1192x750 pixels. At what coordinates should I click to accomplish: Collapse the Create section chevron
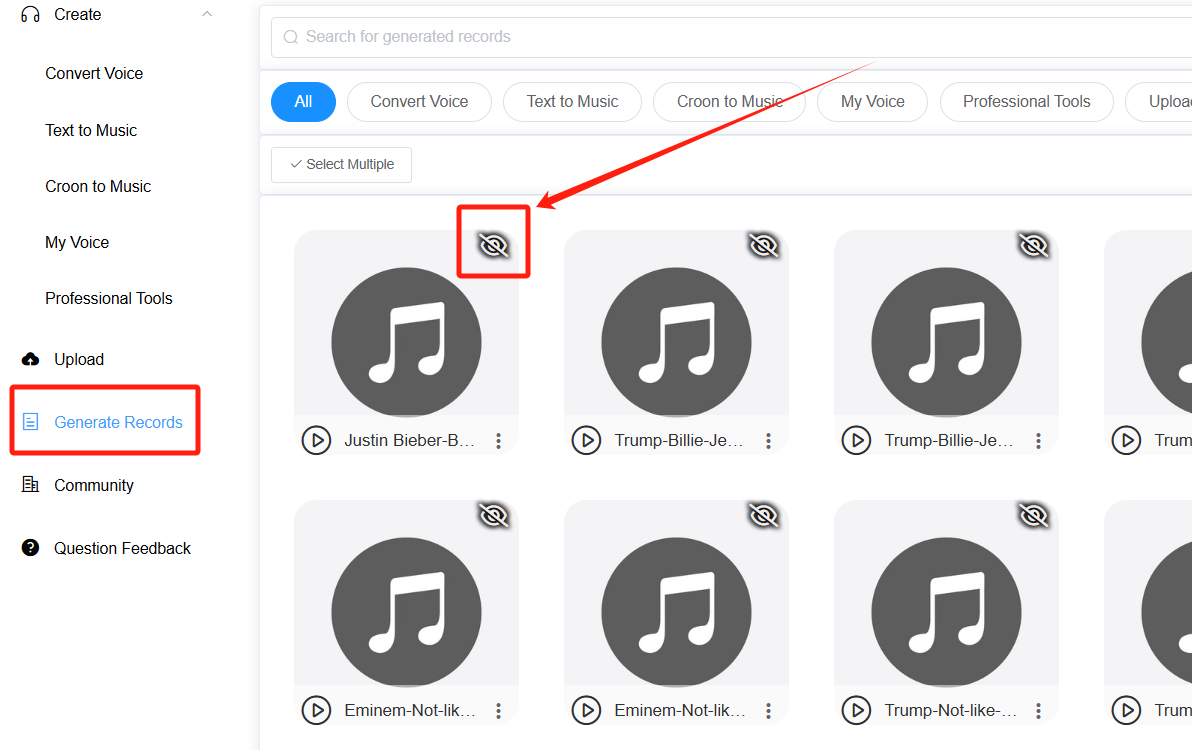point(207,14)
